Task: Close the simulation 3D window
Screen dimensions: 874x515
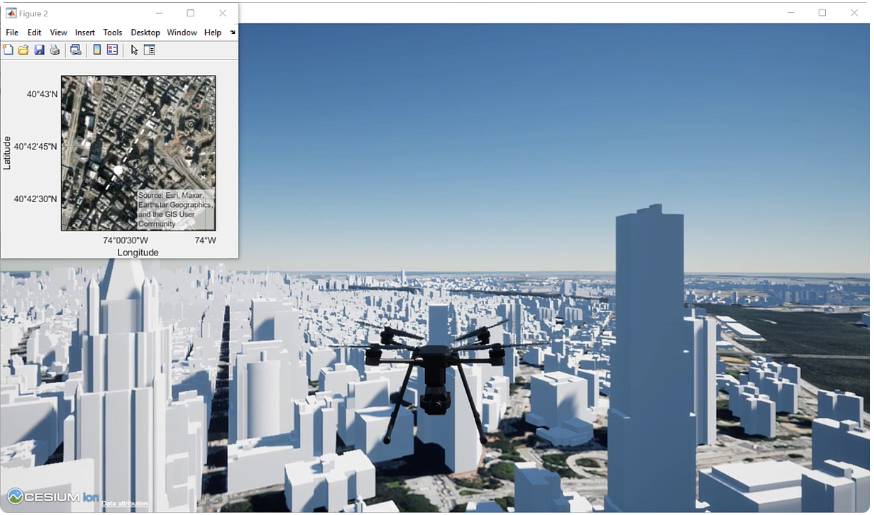Action: pos(854,12)
